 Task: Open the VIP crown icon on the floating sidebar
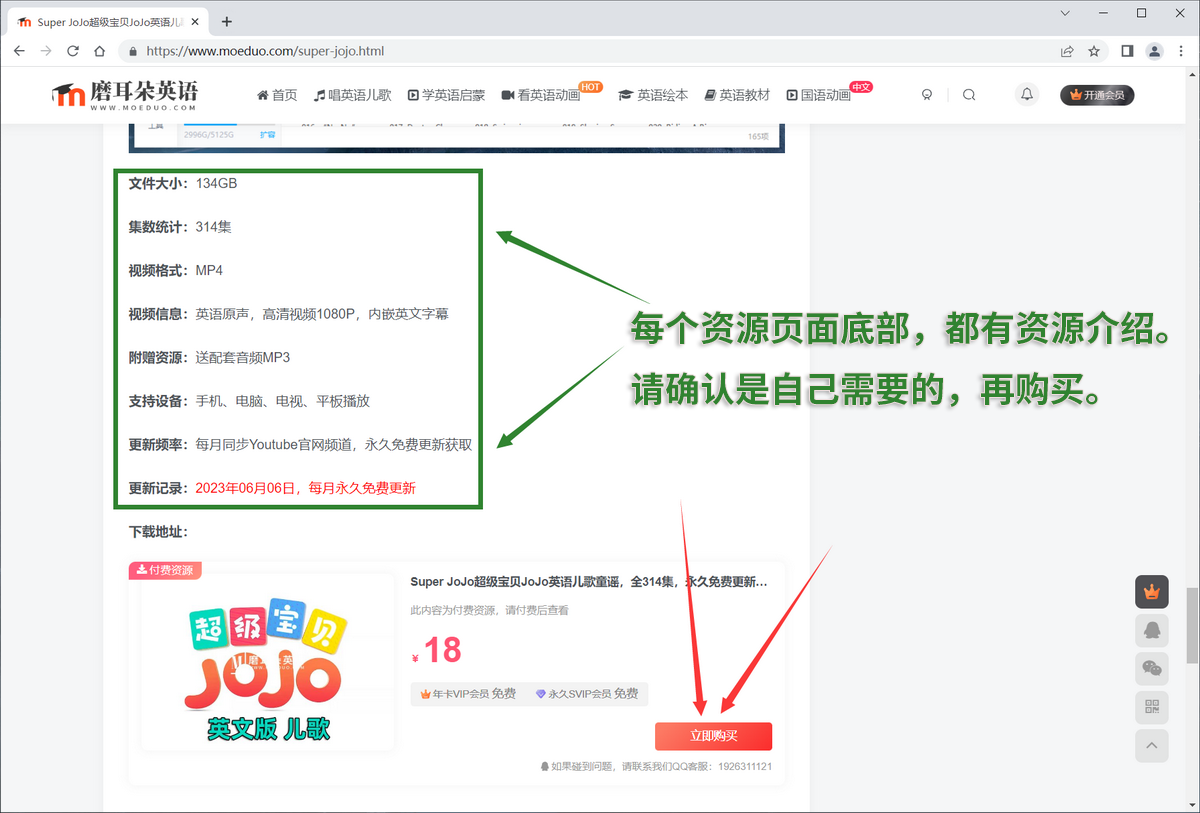1151,591
